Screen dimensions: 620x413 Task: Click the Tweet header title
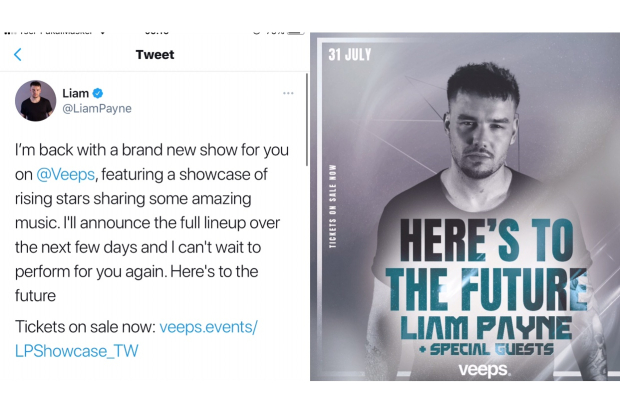coord(155,55)
